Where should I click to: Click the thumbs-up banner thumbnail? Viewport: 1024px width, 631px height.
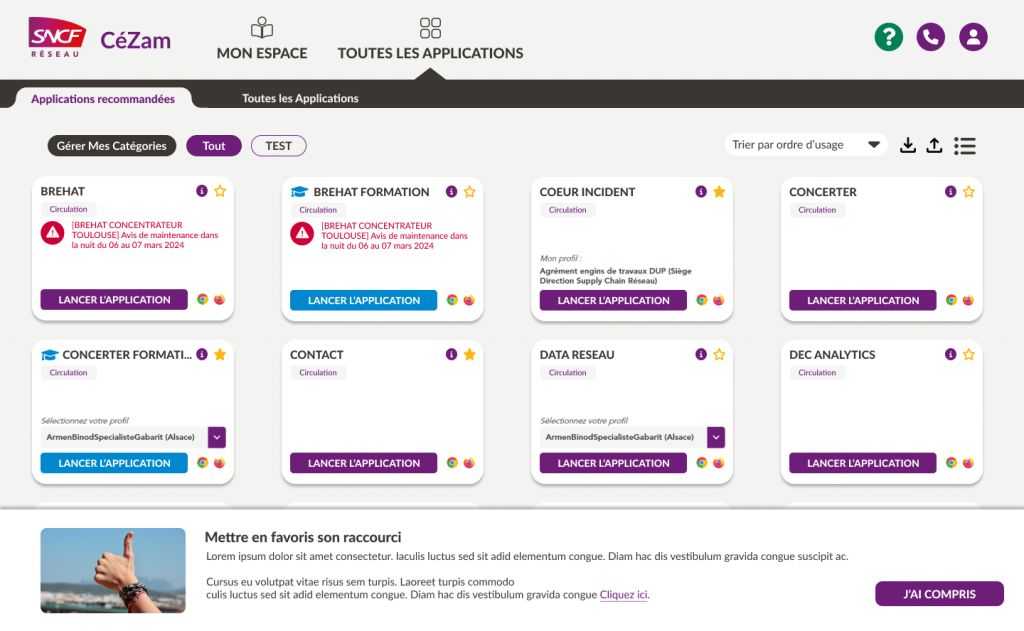[113, 570]
